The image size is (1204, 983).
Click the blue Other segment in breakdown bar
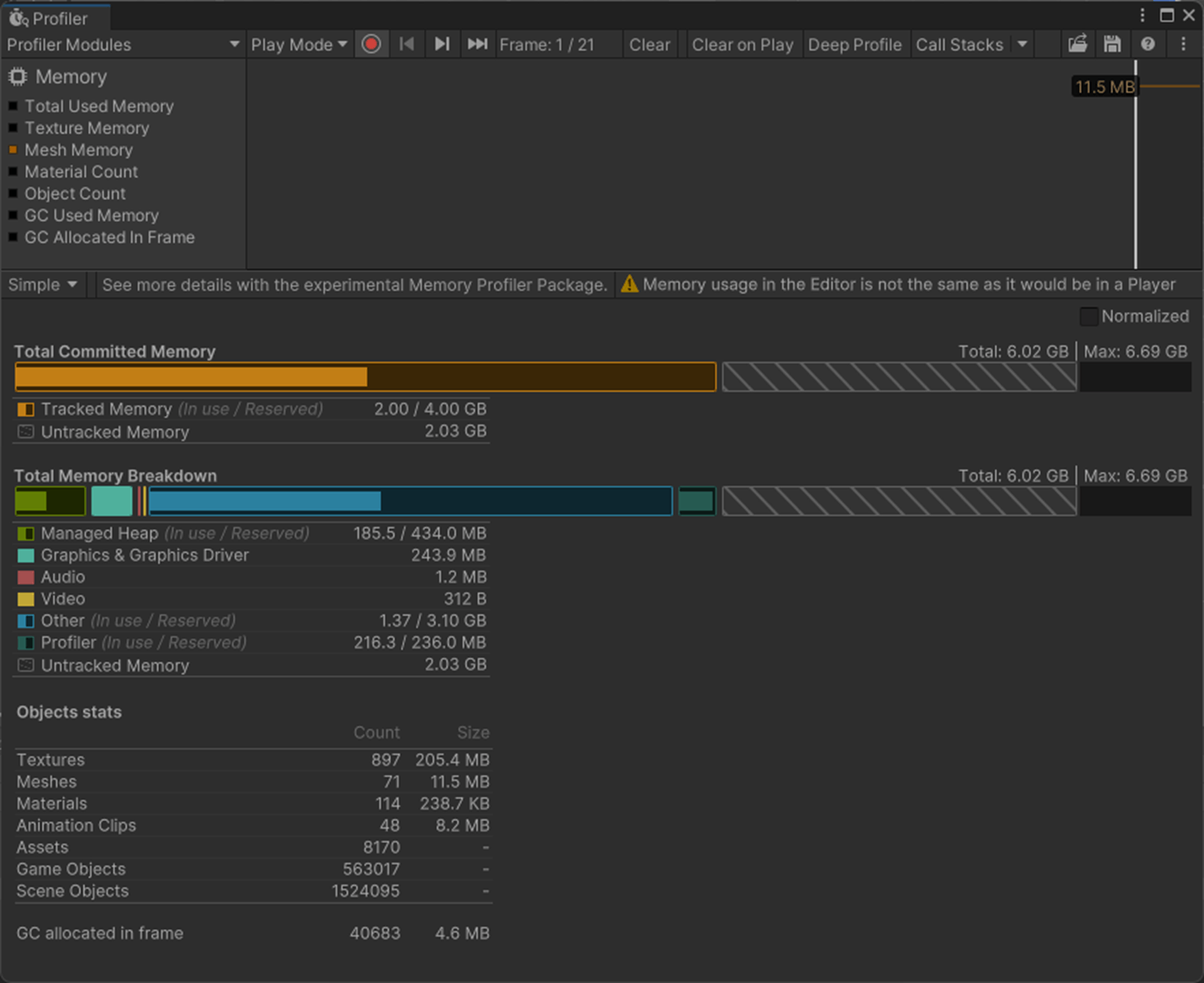pyautogui.click(x=411, y=501)
